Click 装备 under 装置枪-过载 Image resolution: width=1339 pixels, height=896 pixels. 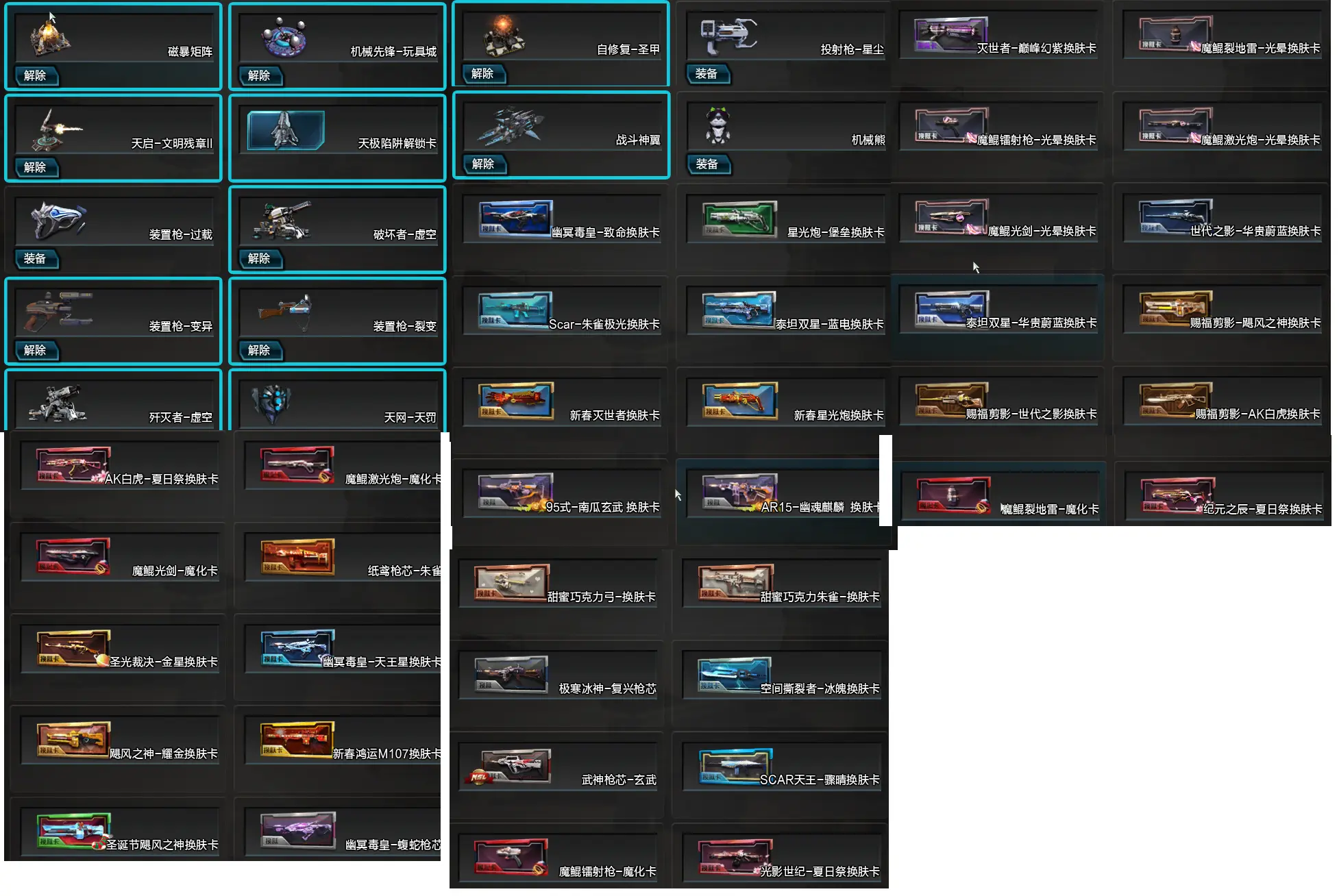pyautogui.click(x=36, y=258)
